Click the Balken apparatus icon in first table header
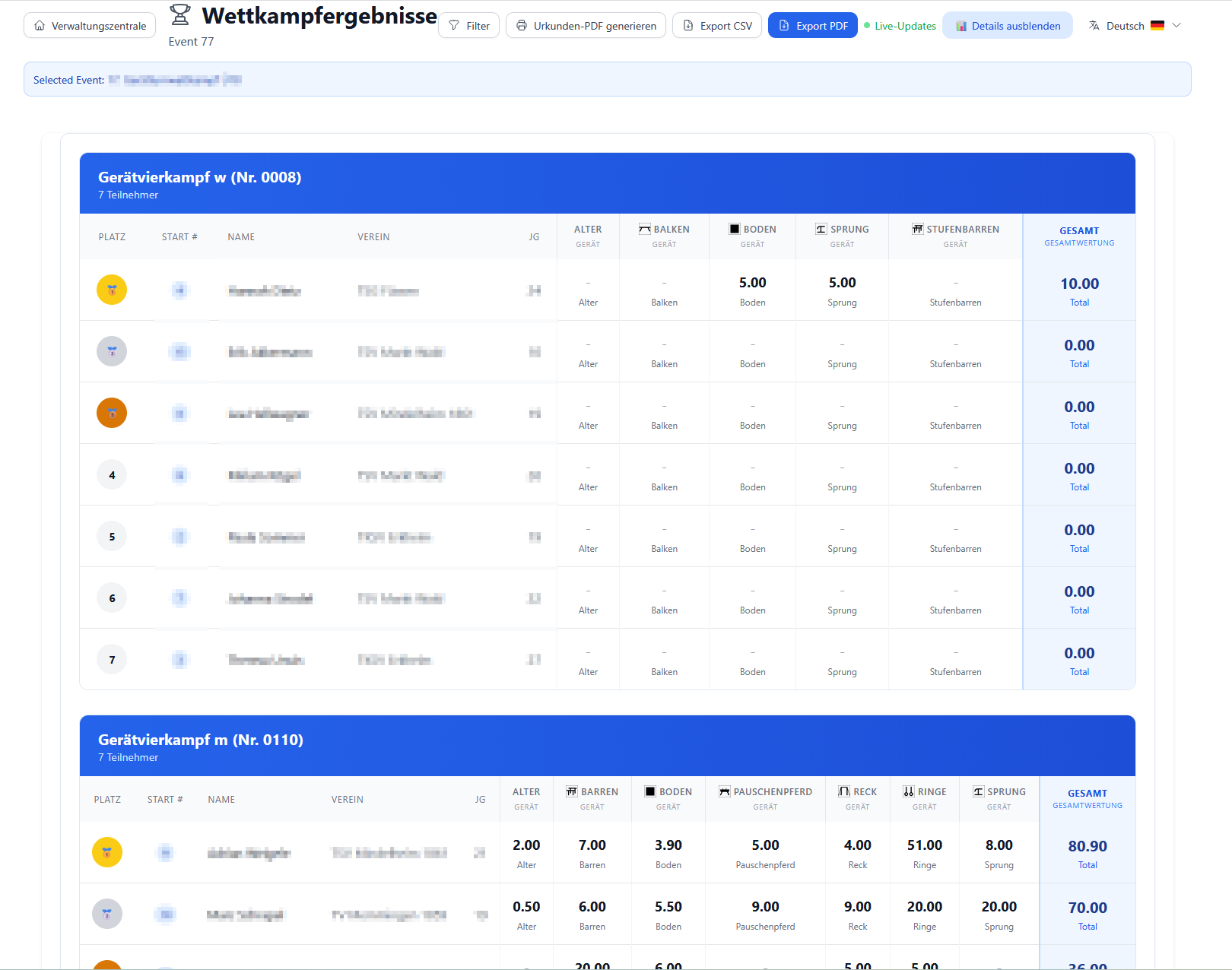The width and height of the screenshot is (1232, 970). [x=645, y=229]
